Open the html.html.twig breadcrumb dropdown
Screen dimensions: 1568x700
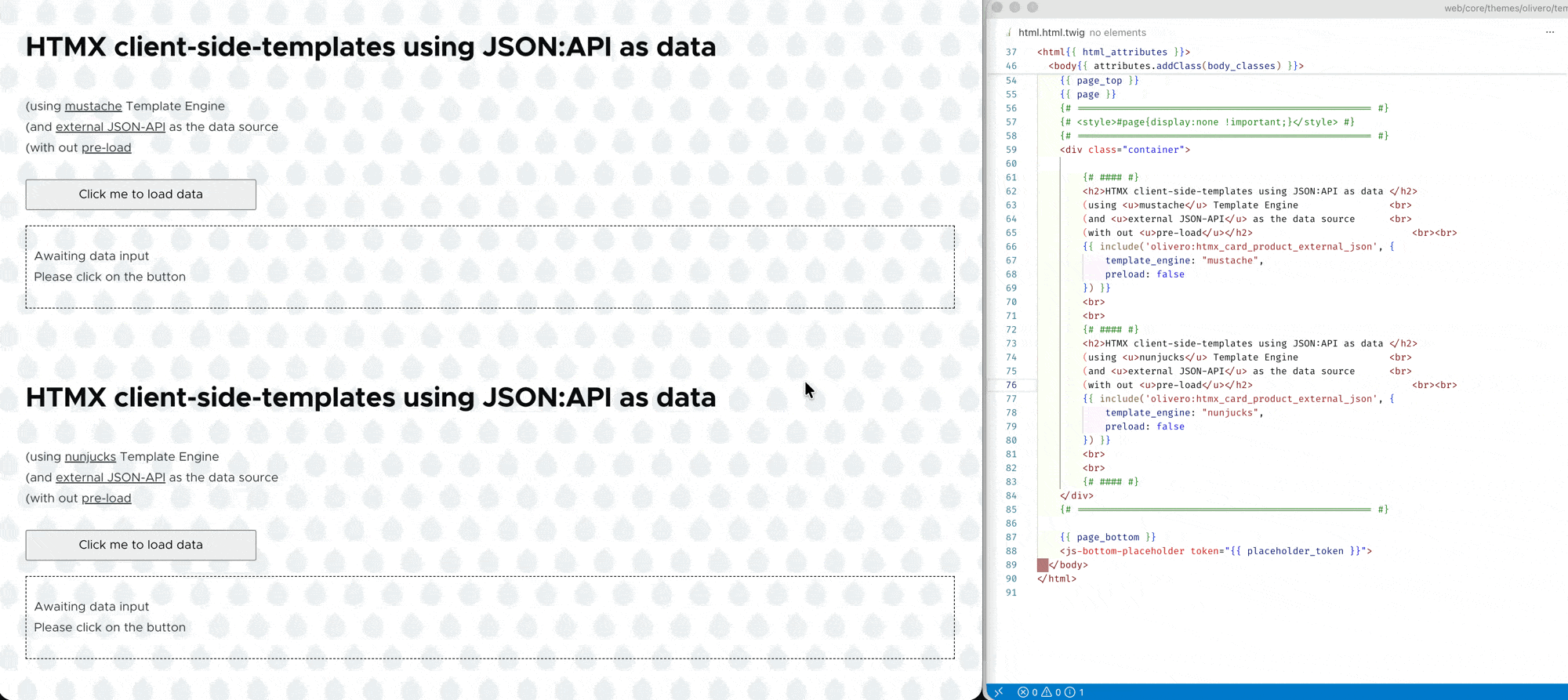(1051, 33)
